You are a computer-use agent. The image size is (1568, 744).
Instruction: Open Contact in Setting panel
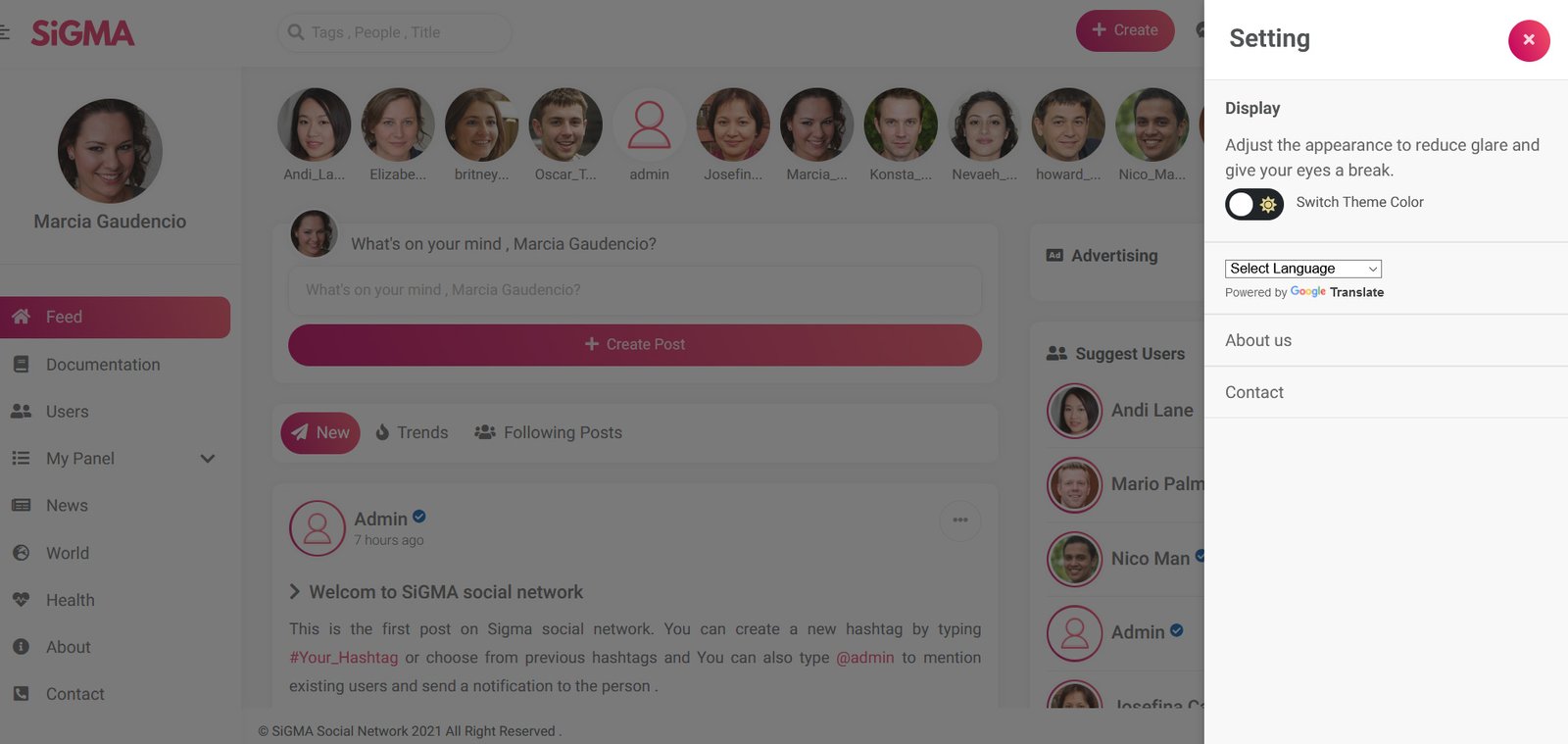[x=1253, y=392]
